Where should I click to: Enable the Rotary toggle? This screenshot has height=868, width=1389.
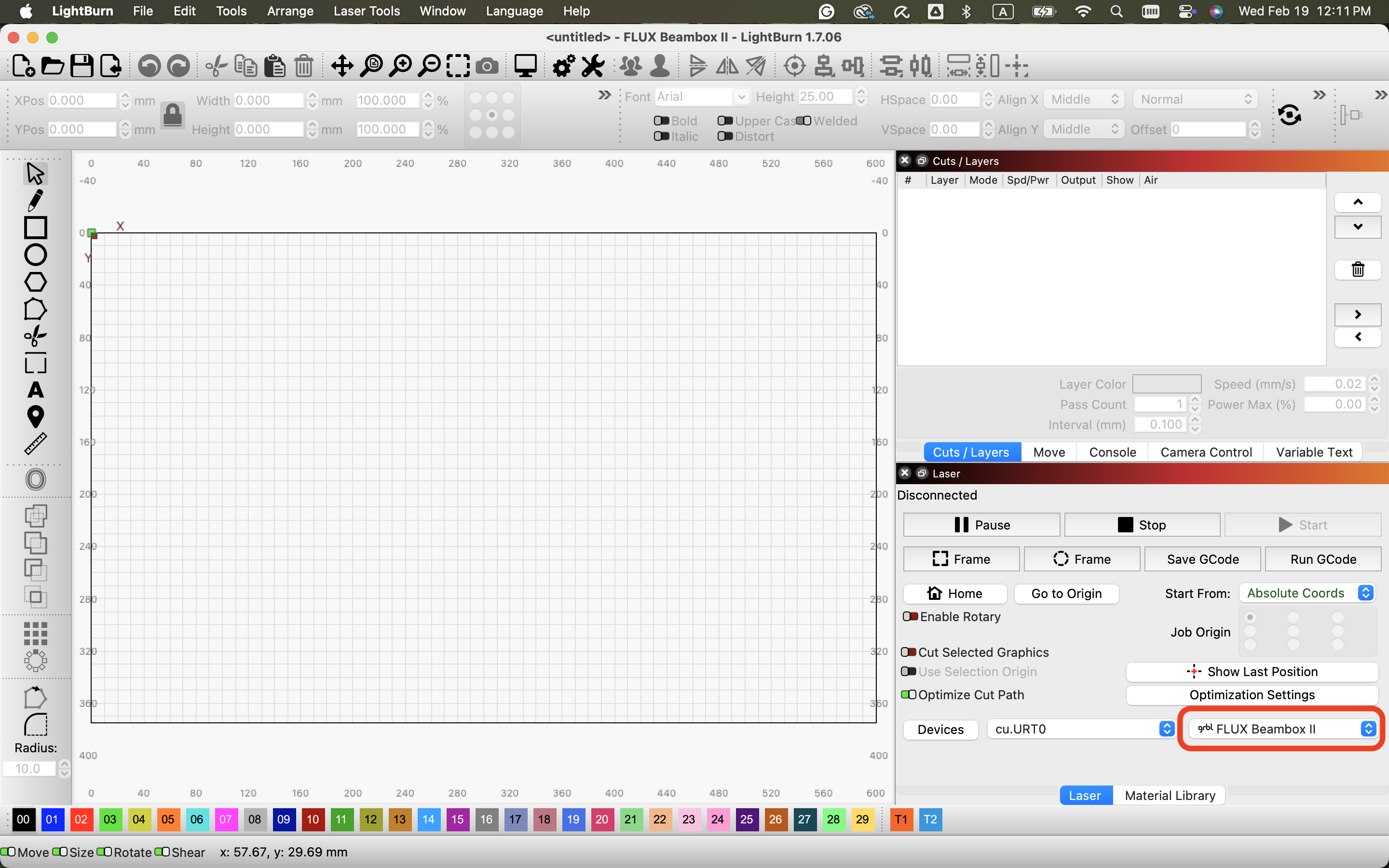(x=910, y=616)
